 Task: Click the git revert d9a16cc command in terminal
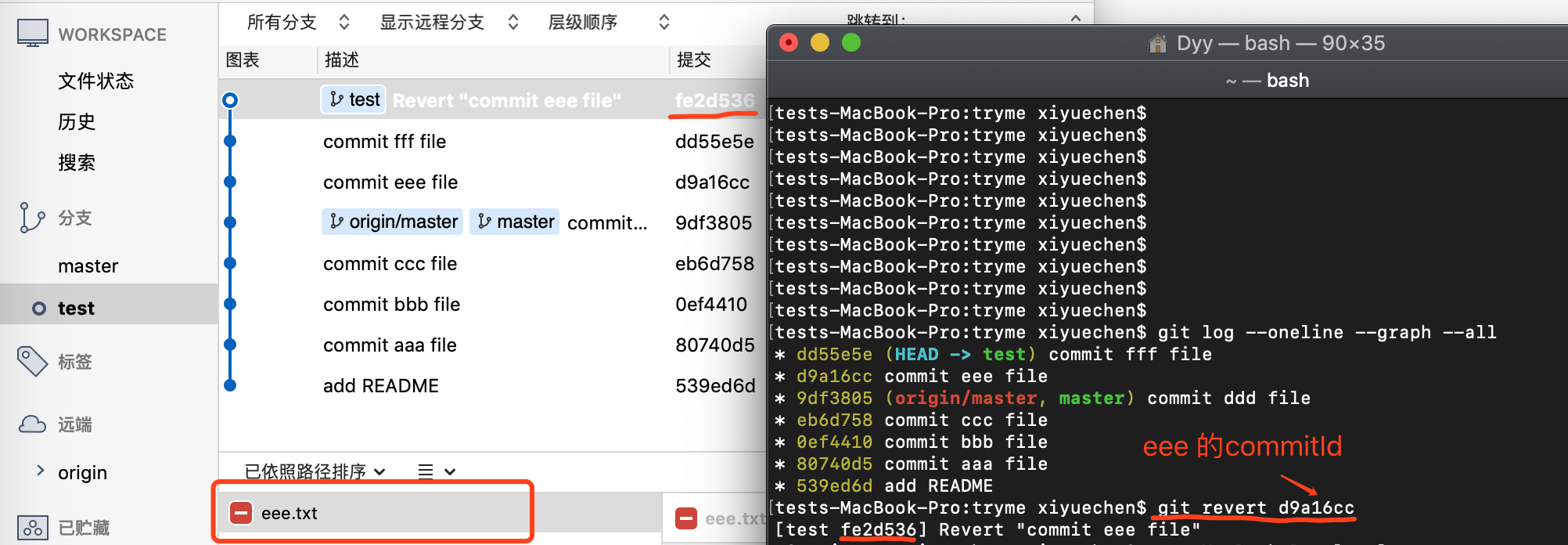pos(1255,507)
